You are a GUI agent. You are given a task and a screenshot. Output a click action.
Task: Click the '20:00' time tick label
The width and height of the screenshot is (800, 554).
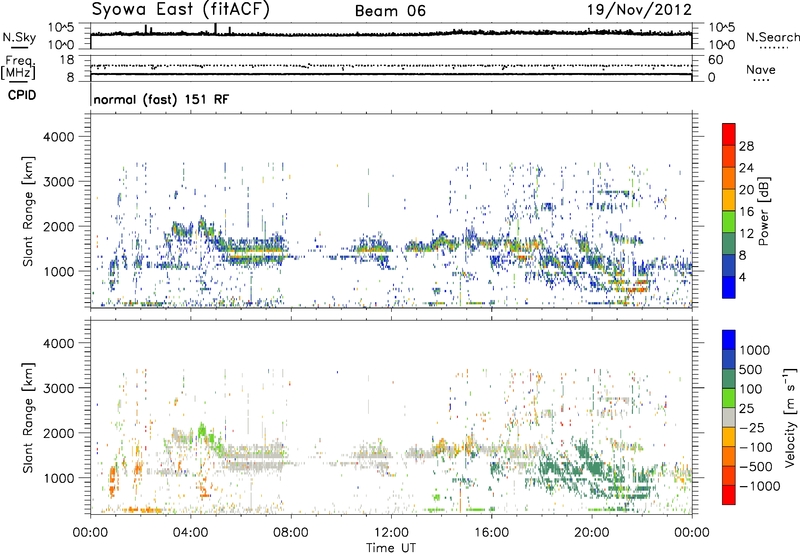592,533
